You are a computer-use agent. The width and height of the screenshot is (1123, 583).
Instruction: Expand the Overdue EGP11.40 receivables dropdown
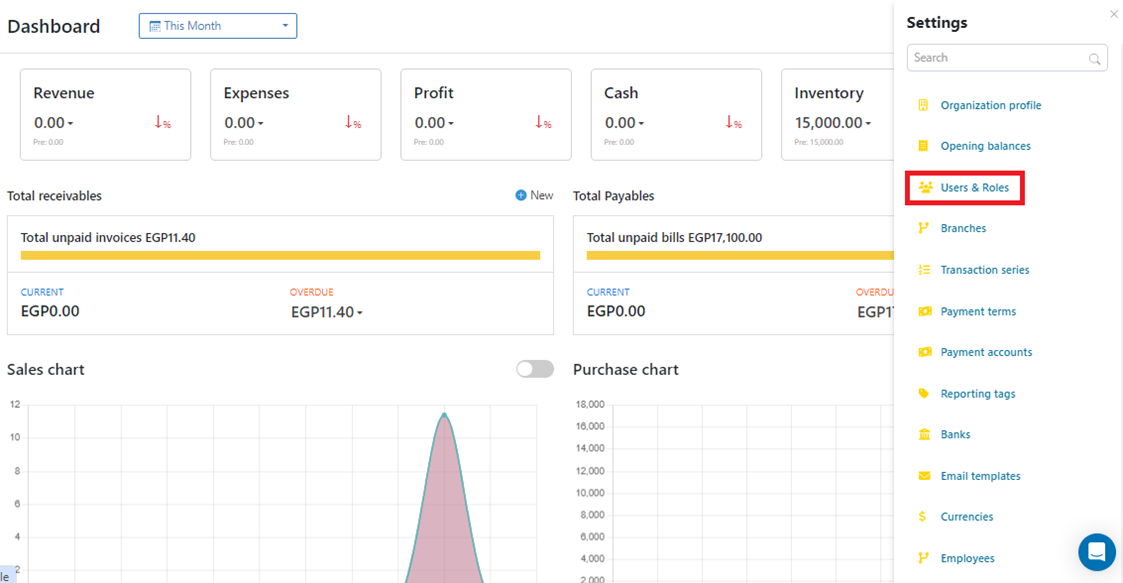[327, 312]
